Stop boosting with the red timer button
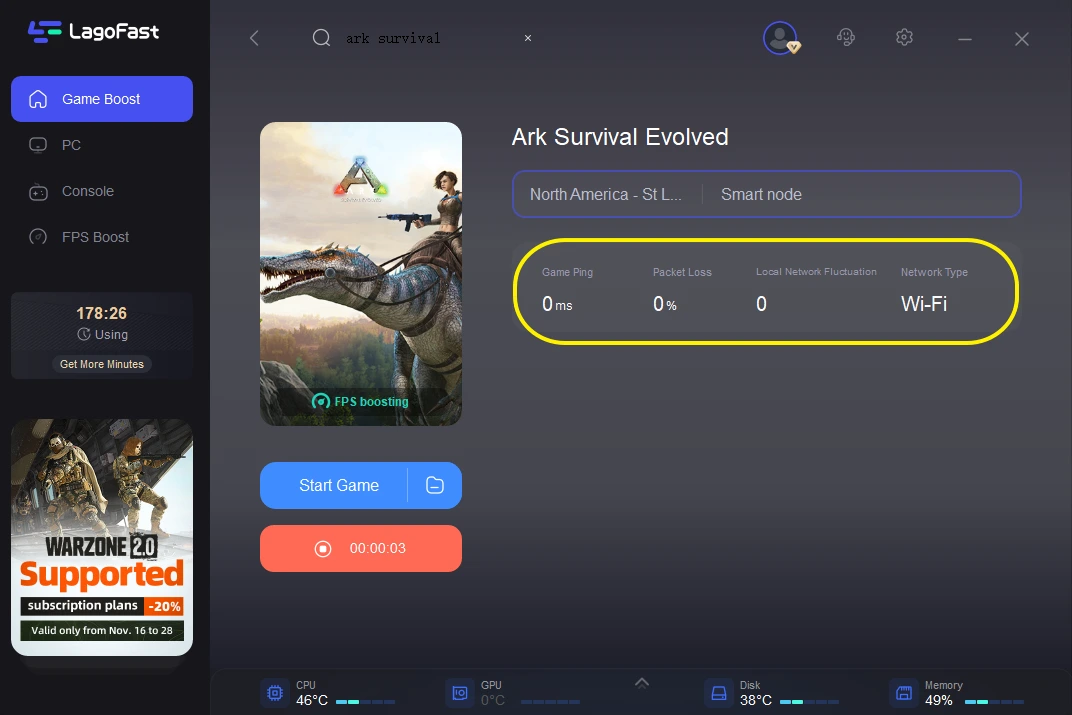Viewport: 1072px width, 715px height. pyautogui.click(x=361, y=548)
